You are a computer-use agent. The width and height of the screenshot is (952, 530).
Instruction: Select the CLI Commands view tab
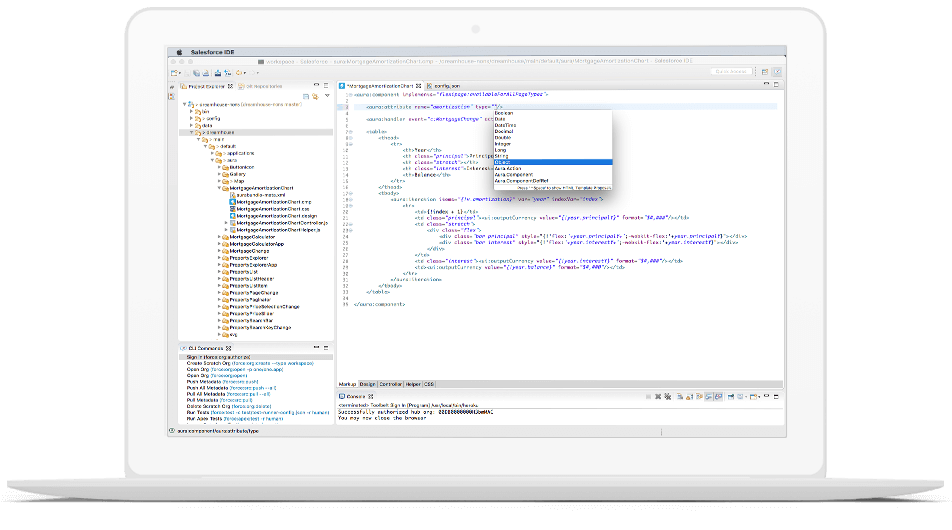[x=206, y=348]
